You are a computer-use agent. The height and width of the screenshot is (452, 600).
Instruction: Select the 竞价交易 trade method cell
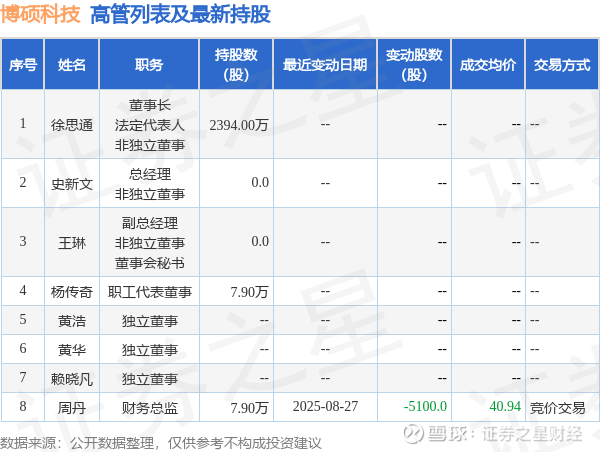tap(558, 408)
